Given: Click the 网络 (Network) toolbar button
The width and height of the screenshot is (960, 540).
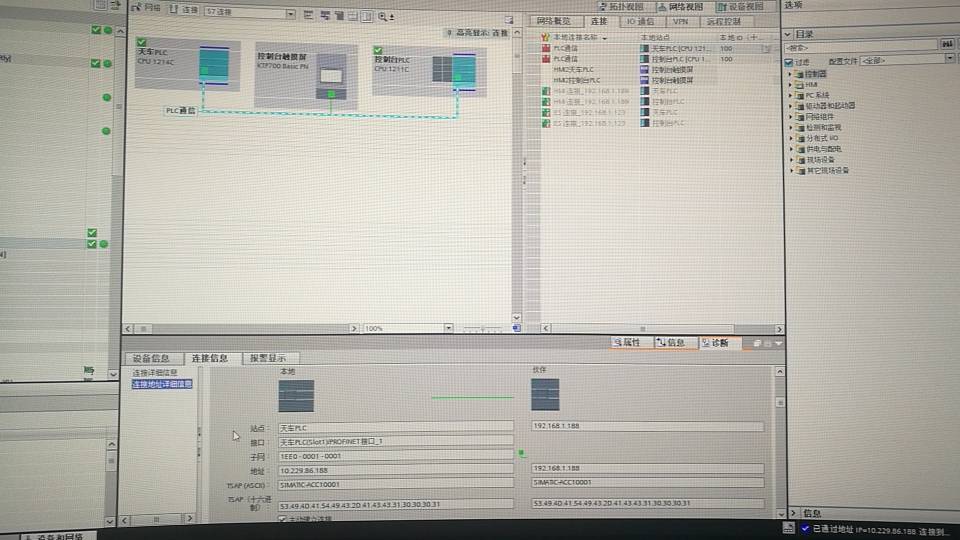Looking at the screenshot, I should [x=146, y=8].
